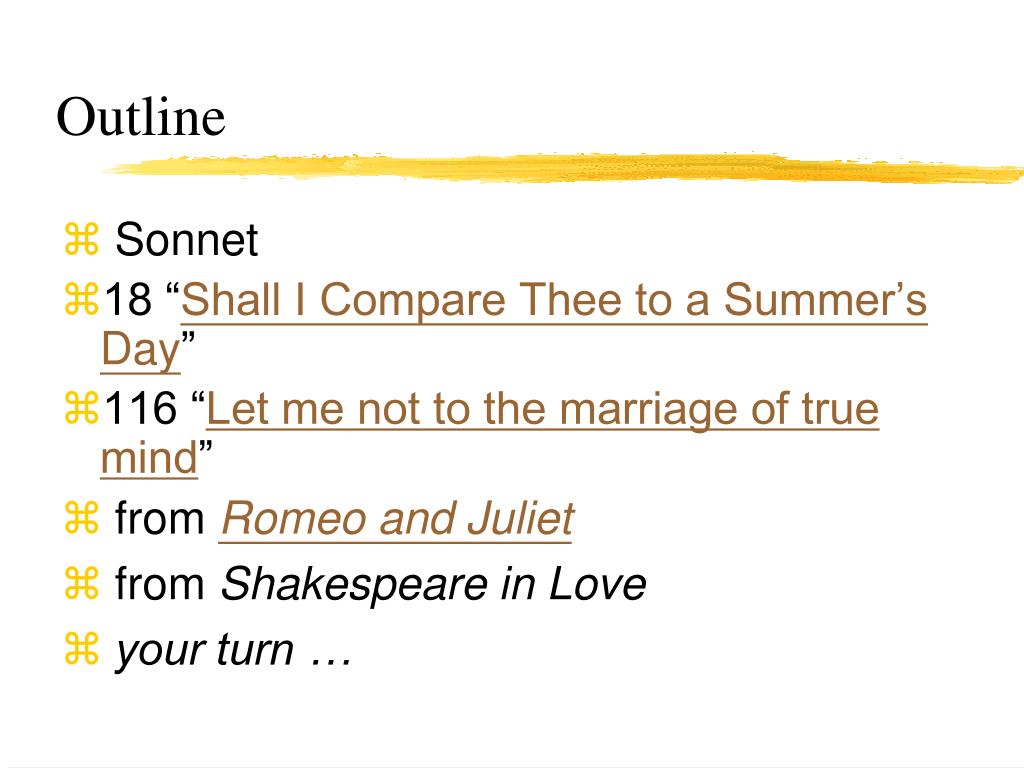Click the bullet icon before number 18
This screenshot has height=768, width=1024.
(x=81, y=299)
